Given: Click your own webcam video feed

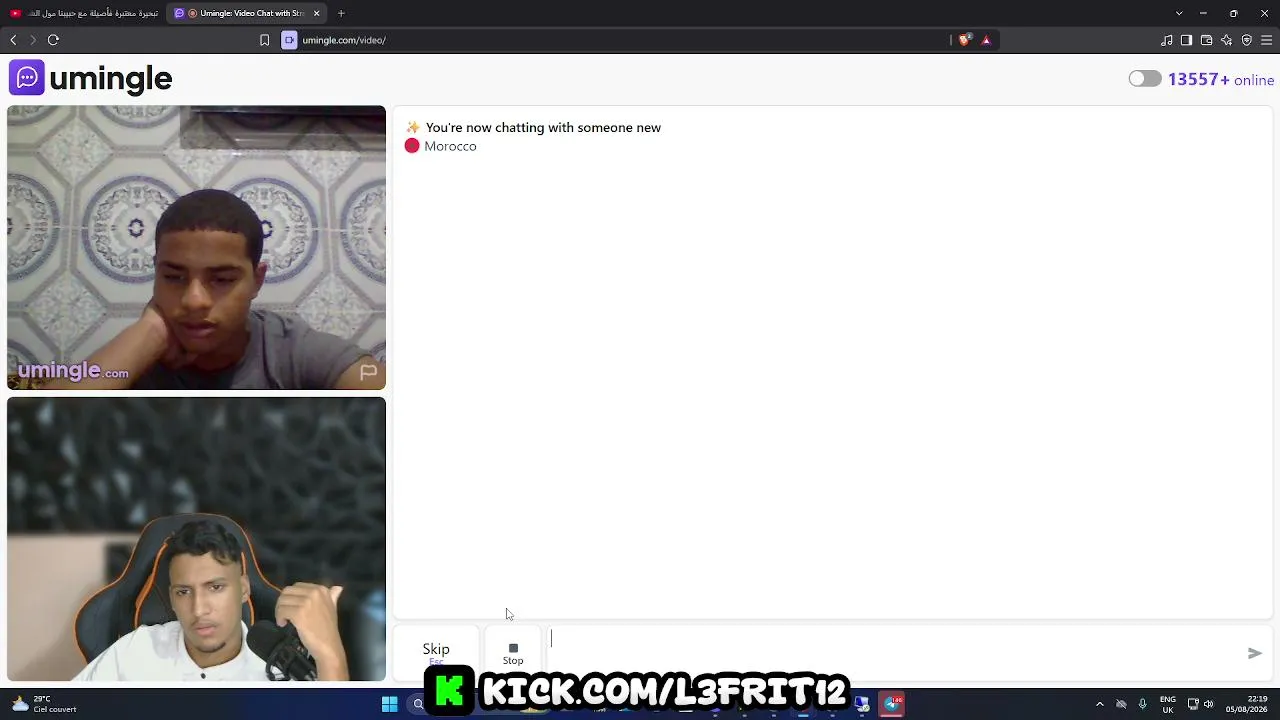Looking at the screenshot, I should 196,540.
